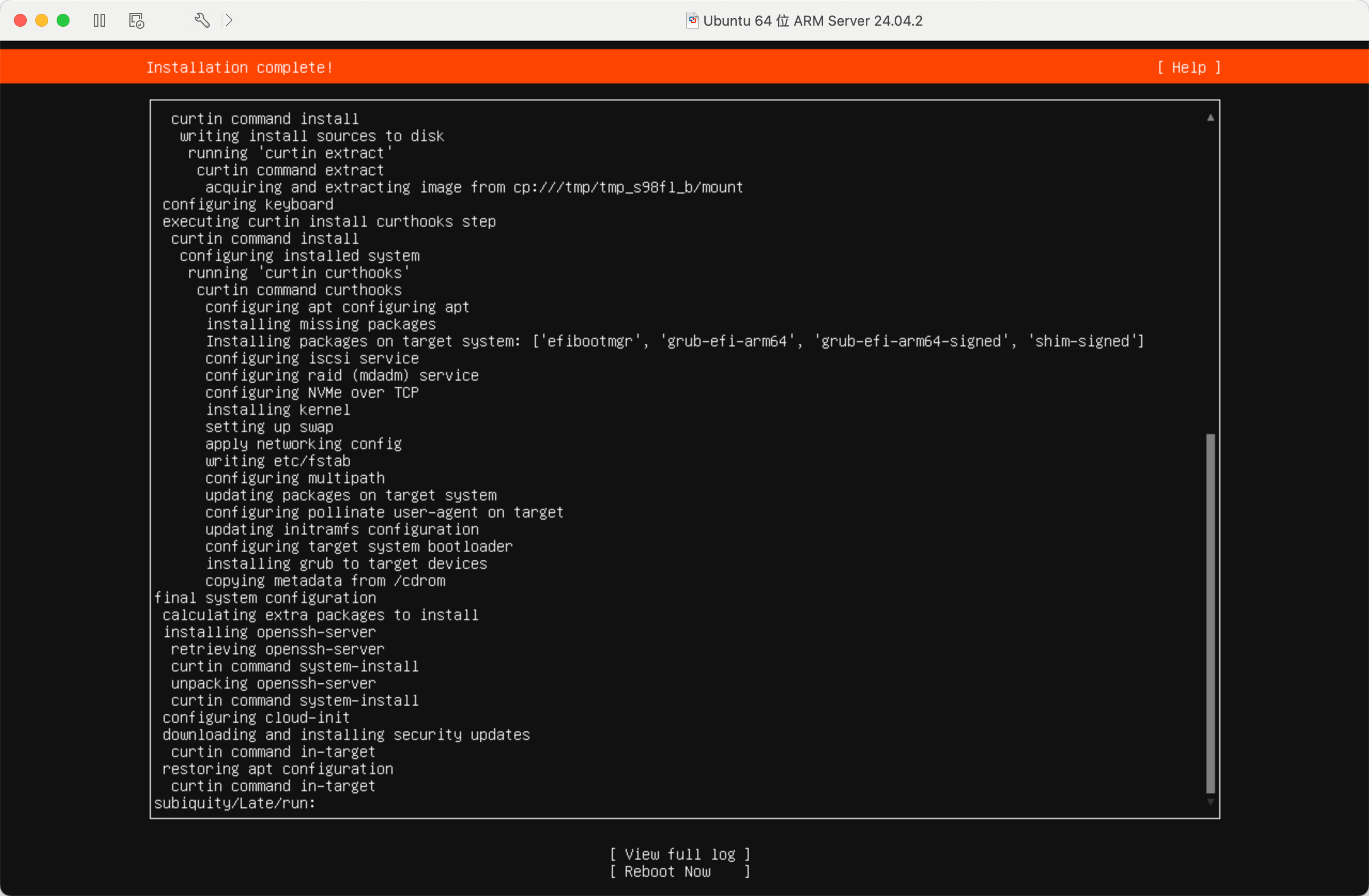This screenshot has width=1369, height=896.
Task: Select the View full log button
Action: point(680,855)
